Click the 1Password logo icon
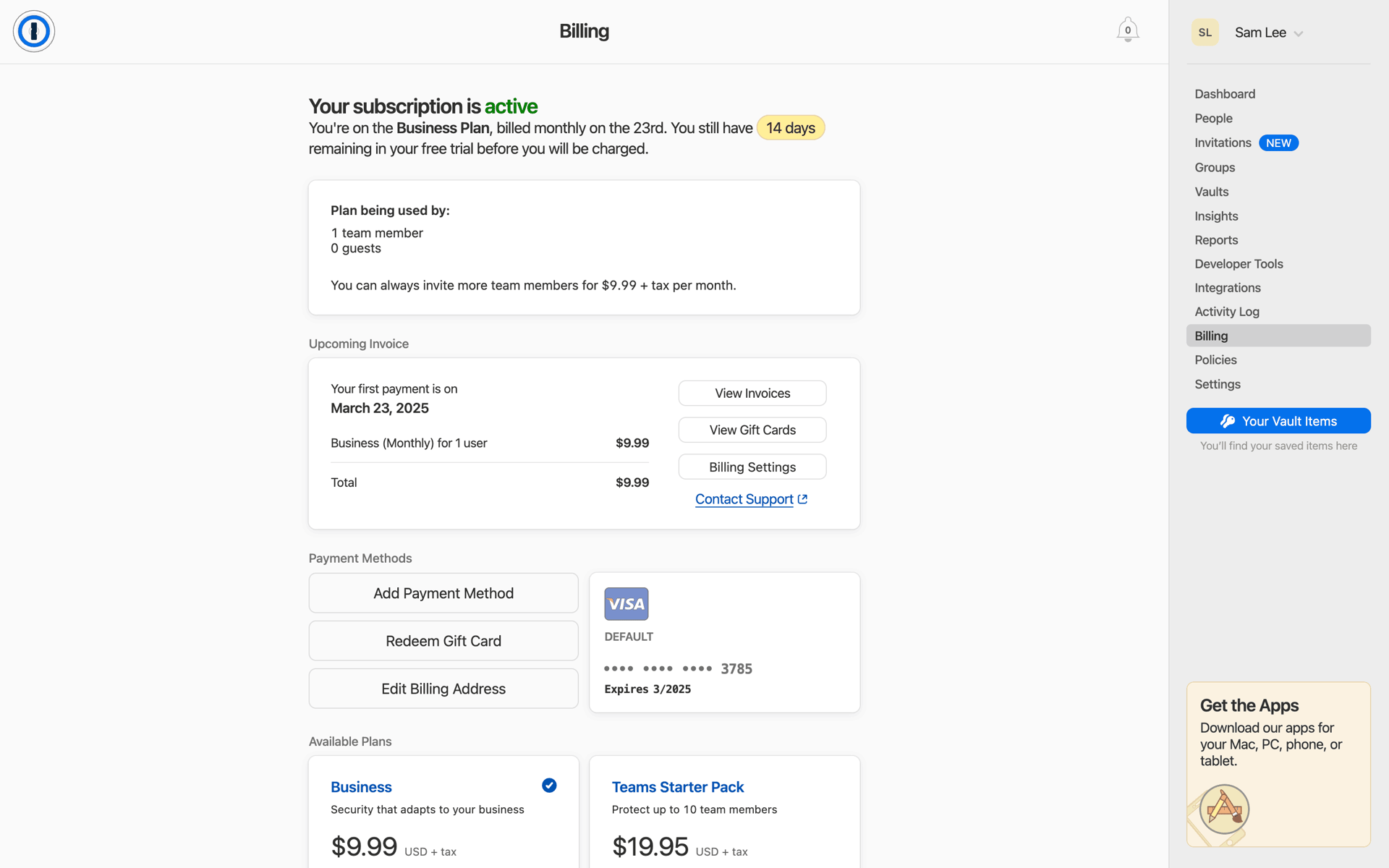Viewport: 1389px width, 868px height. 34,31
